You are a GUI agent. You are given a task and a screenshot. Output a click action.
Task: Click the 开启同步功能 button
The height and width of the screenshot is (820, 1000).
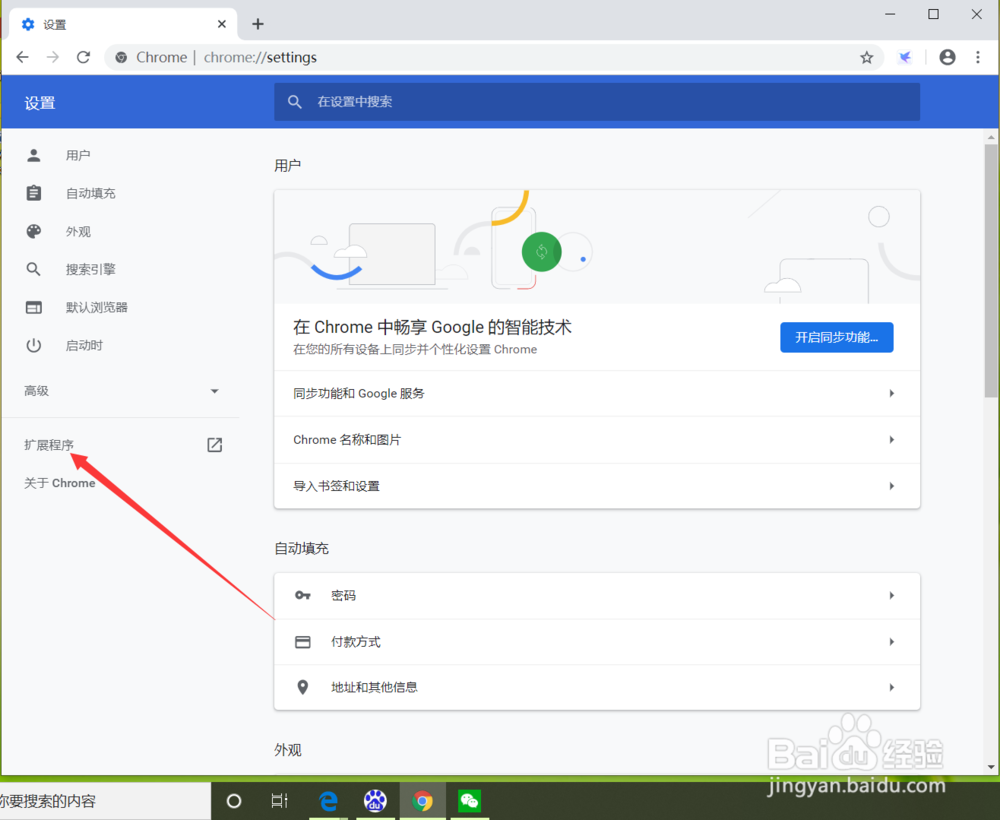[x=836, y=337]
